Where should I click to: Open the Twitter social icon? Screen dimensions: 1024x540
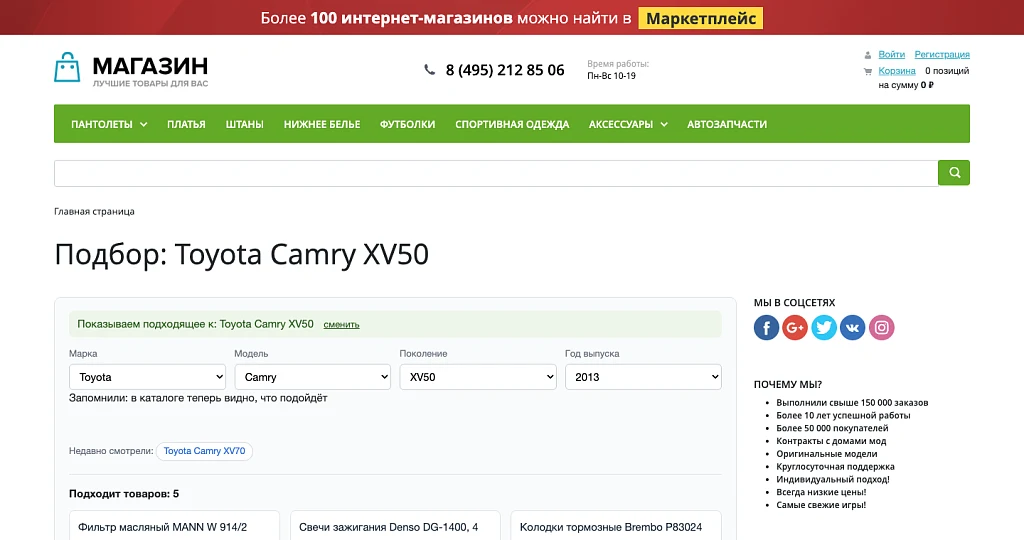824,327
